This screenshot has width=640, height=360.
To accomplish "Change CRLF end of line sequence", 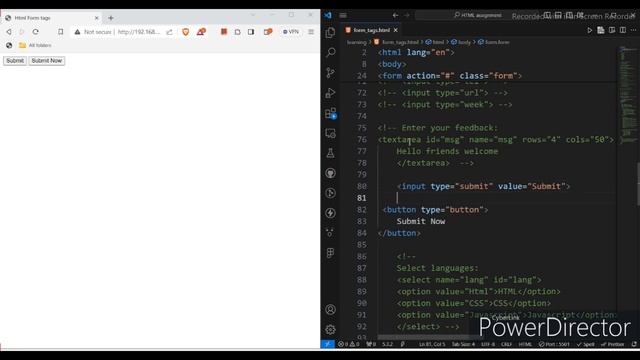I will (506, 344).
